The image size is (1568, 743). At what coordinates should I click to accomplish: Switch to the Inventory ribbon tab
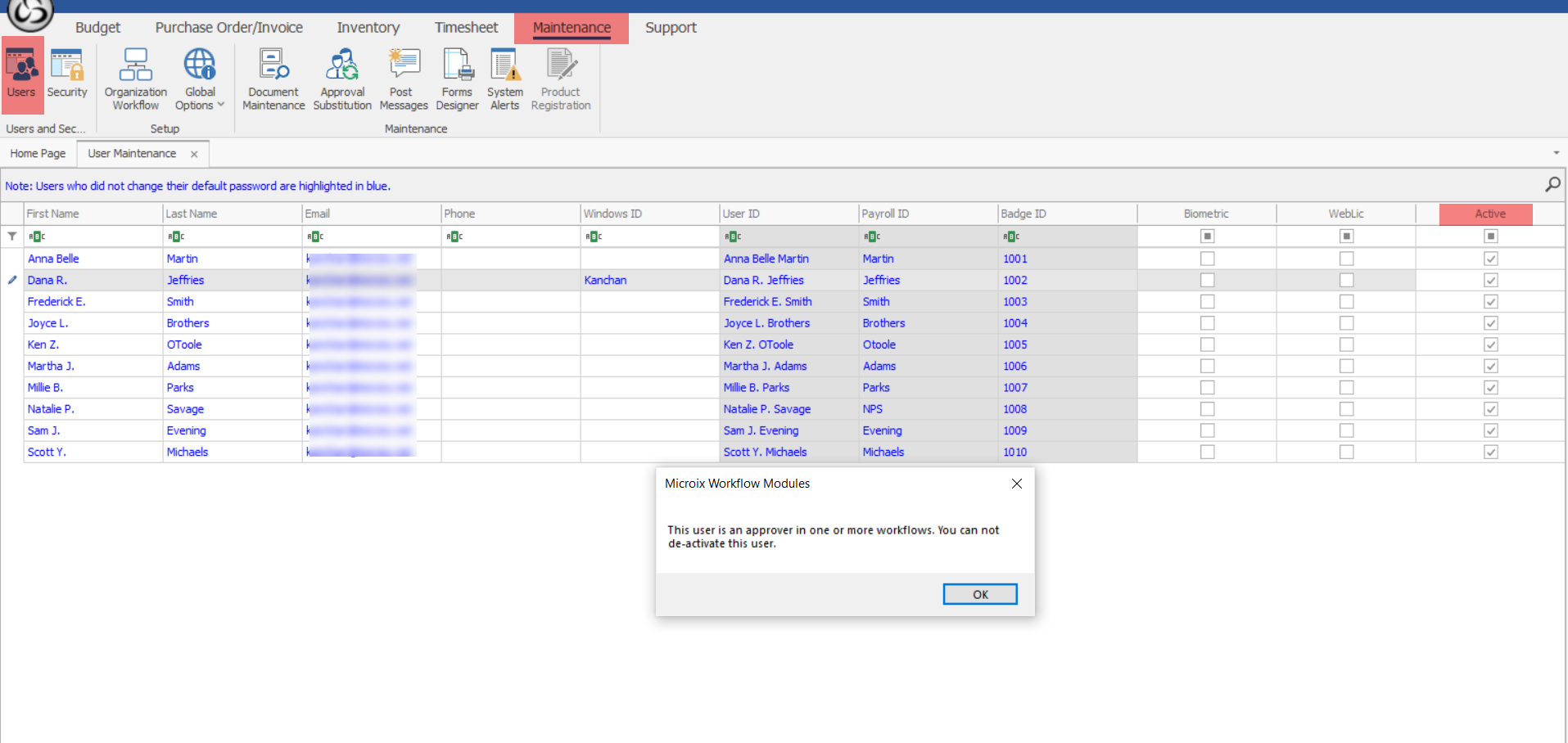[x=368, y=28]
